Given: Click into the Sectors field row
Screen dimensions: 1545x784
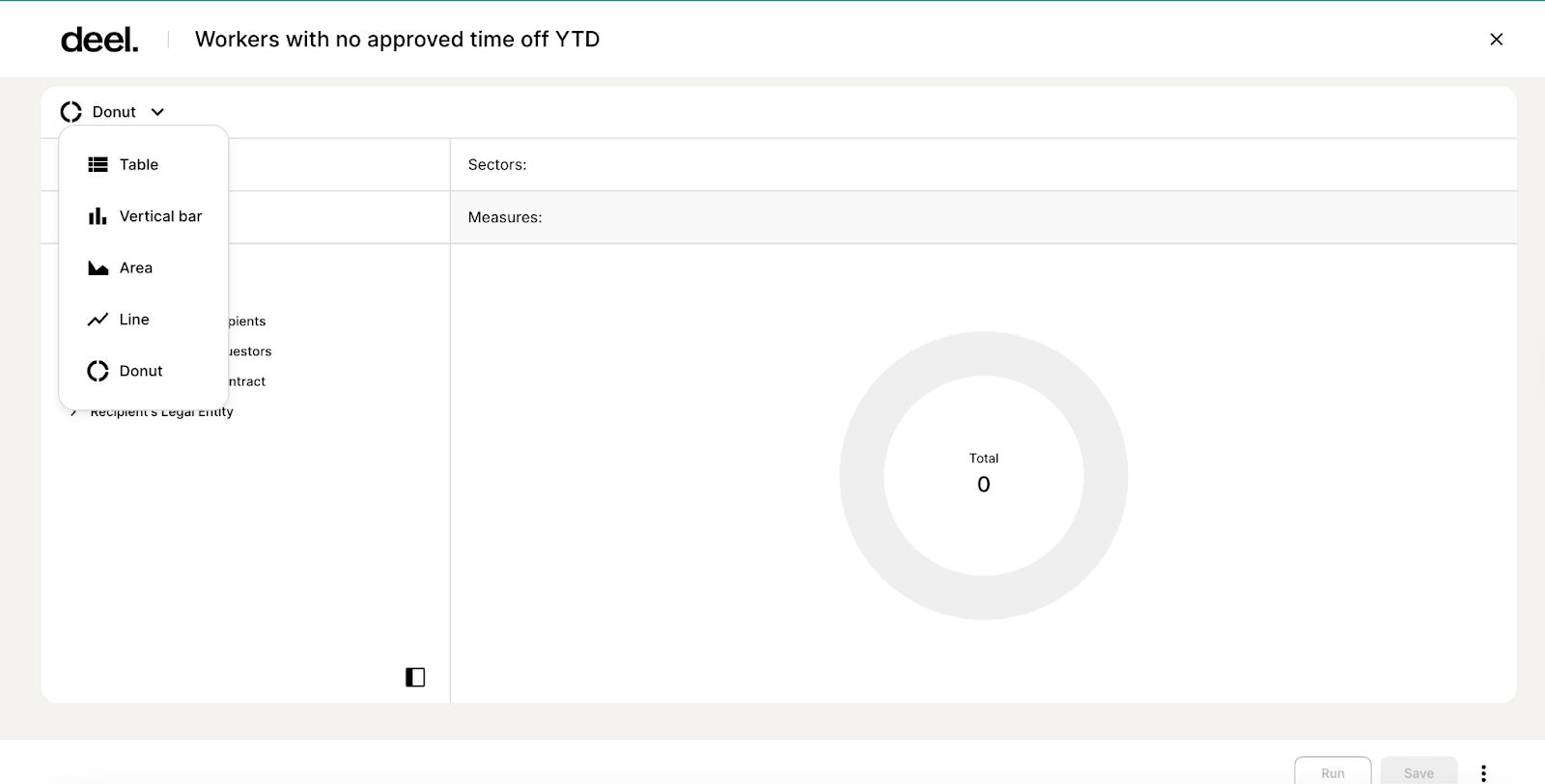Looking at the screenshot, I should coord(983,165).
